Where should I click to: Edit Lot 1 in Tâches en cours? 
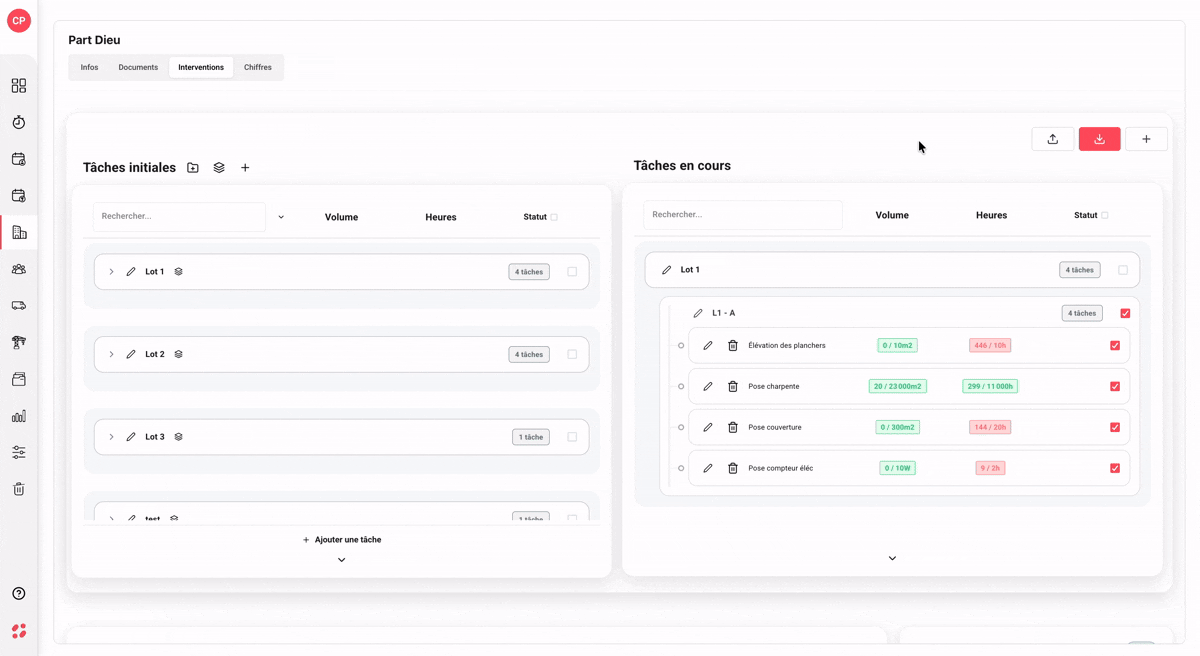click(x=667, y=270)
